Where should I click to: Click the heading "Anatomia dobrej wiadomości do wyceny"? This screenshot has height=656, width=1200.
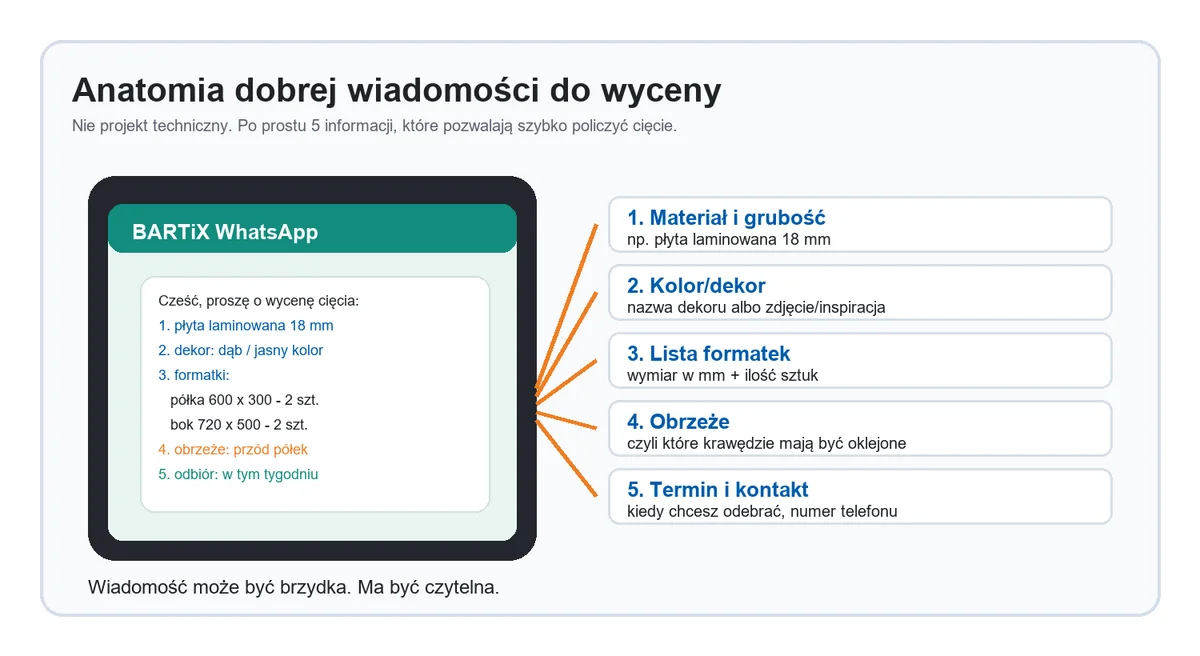[x=396, y=91]
